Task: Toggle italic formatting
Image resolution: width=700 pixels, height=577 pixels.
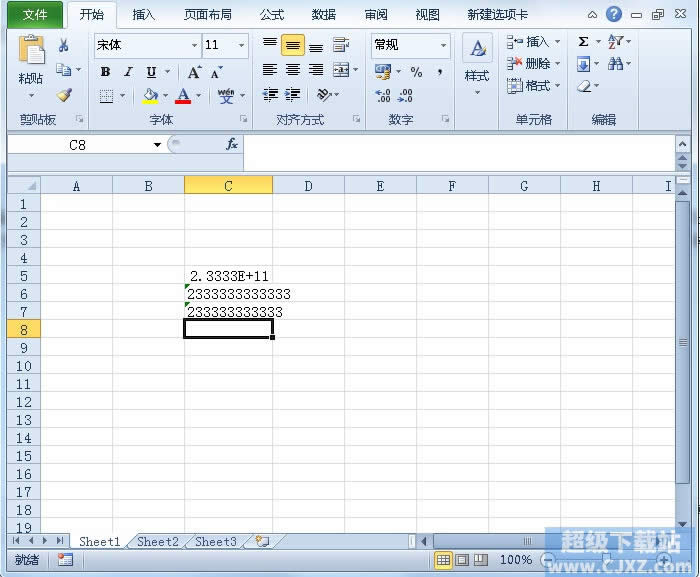Action: coord(129,72)
